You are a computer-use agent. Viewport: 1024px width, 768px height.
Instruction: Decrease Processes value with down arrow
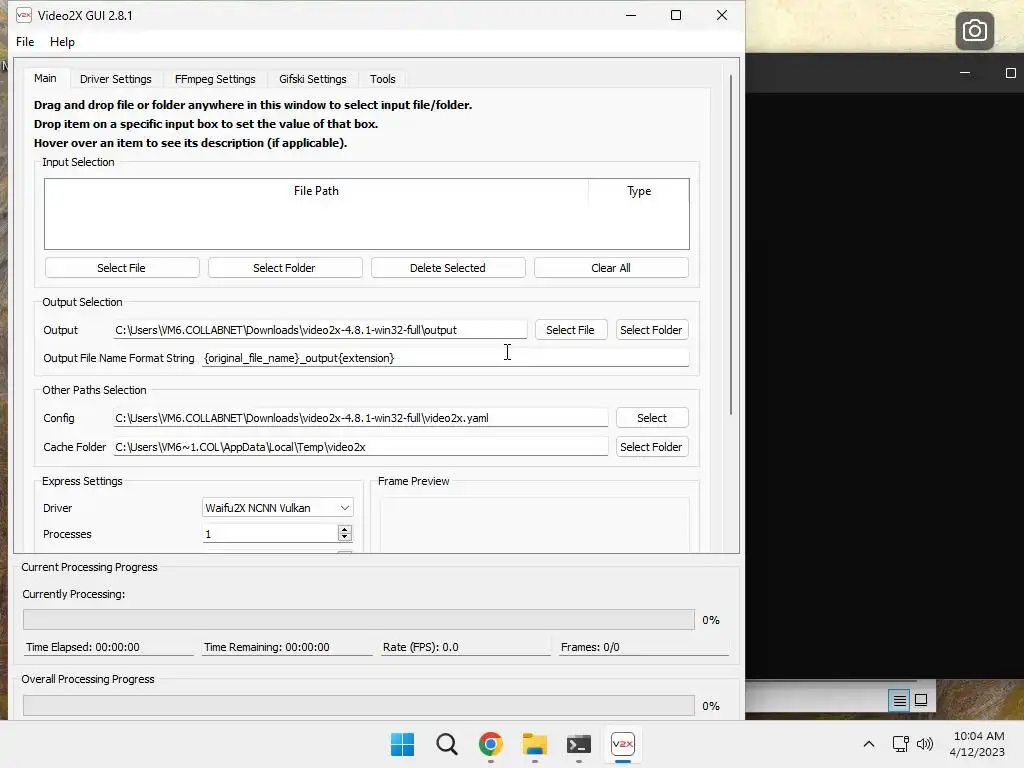345,537
